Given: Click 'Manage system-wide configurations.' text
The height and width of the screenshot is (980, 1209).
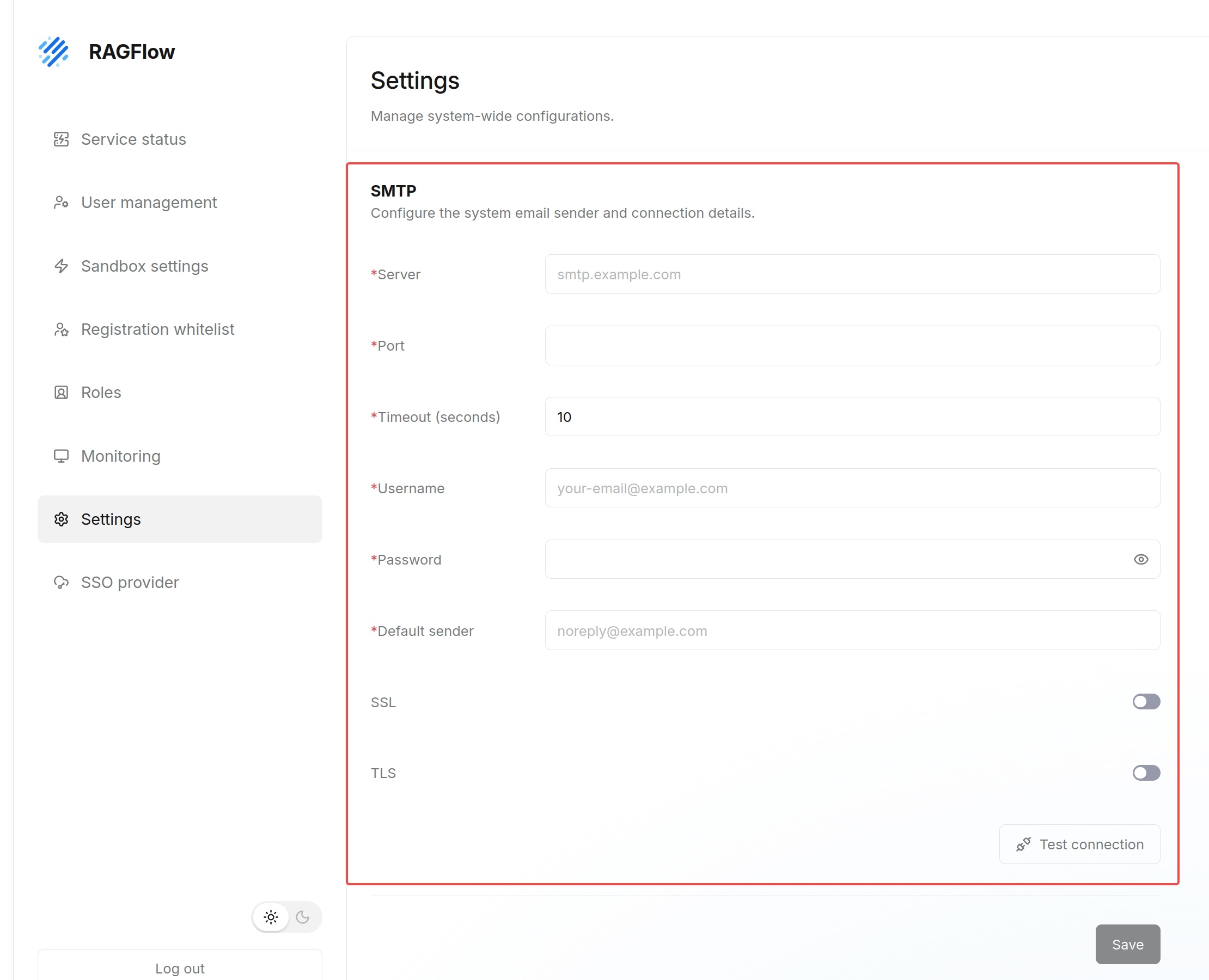Looking at the screenshot, I should coord(492,116).
